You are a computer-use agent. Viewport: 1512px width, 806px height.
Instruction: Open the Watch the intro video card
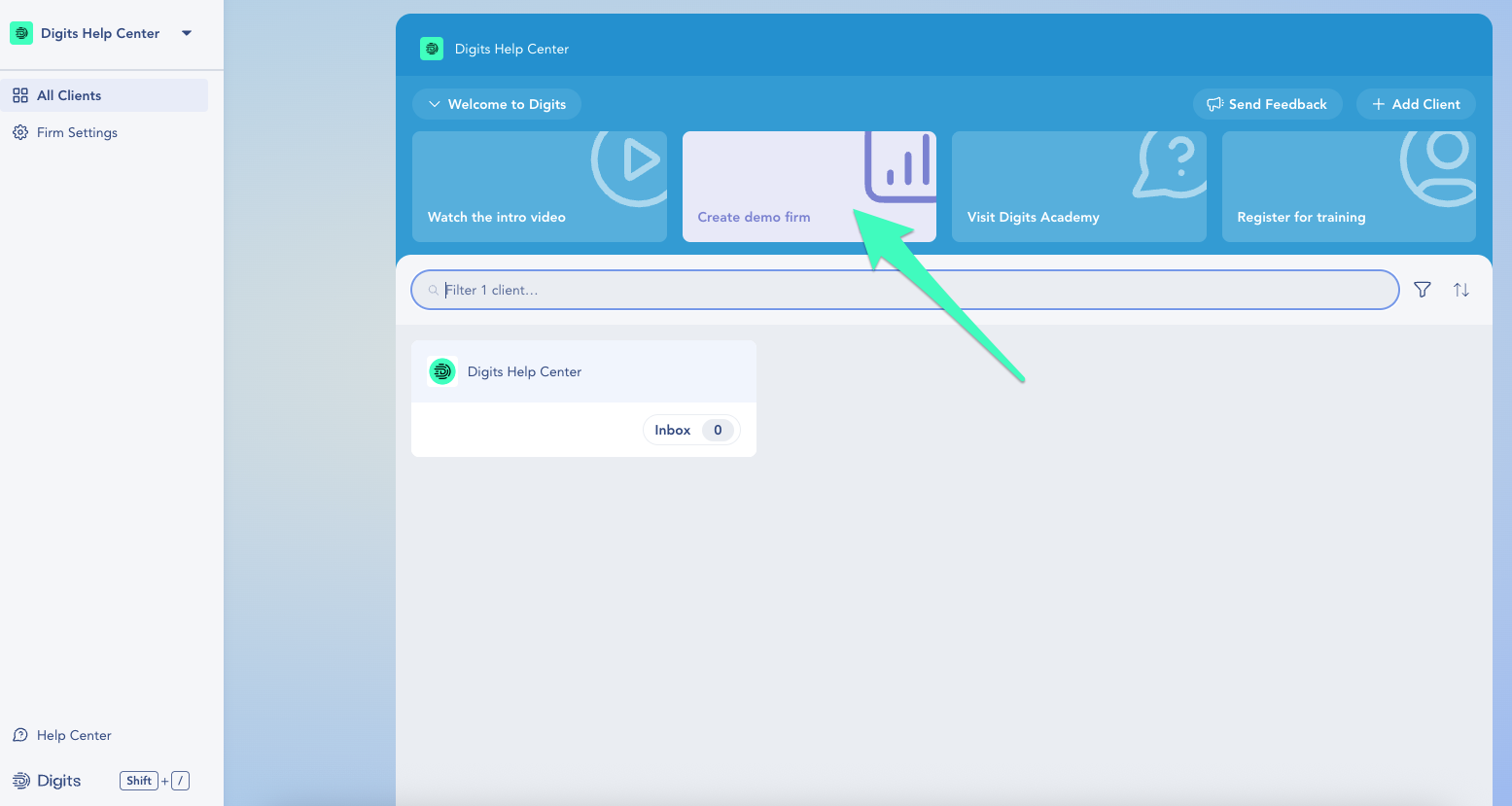pos(540,187)
